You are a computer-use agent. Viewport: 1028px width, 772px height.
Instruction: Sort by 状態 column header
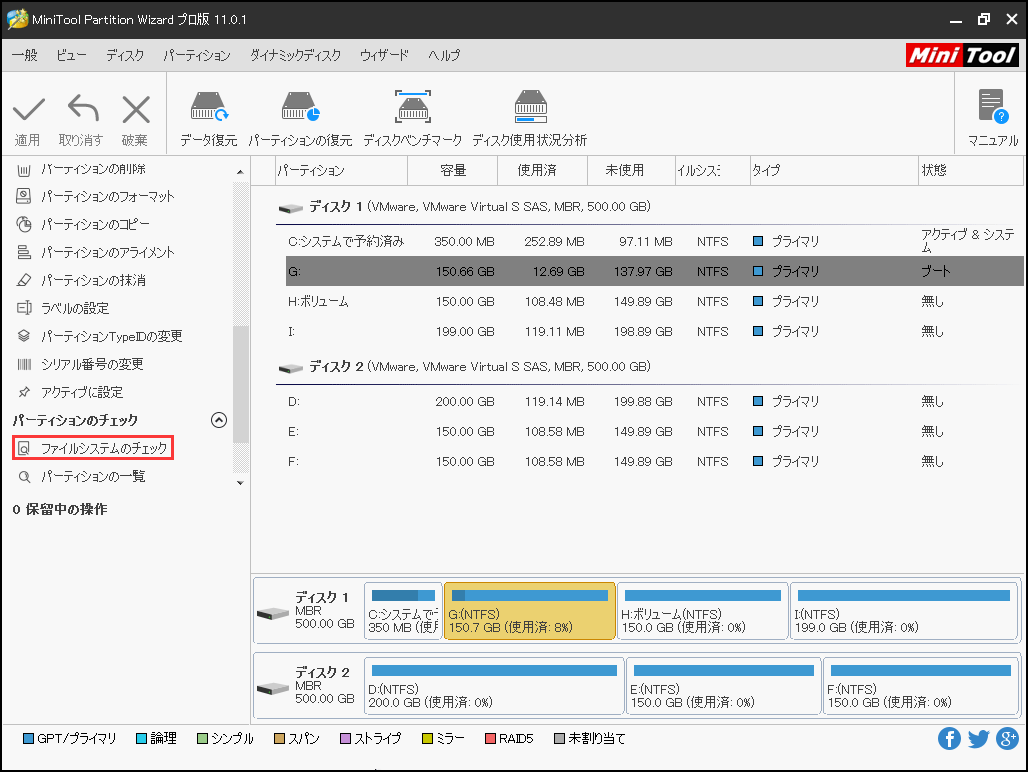coord(971,170)
